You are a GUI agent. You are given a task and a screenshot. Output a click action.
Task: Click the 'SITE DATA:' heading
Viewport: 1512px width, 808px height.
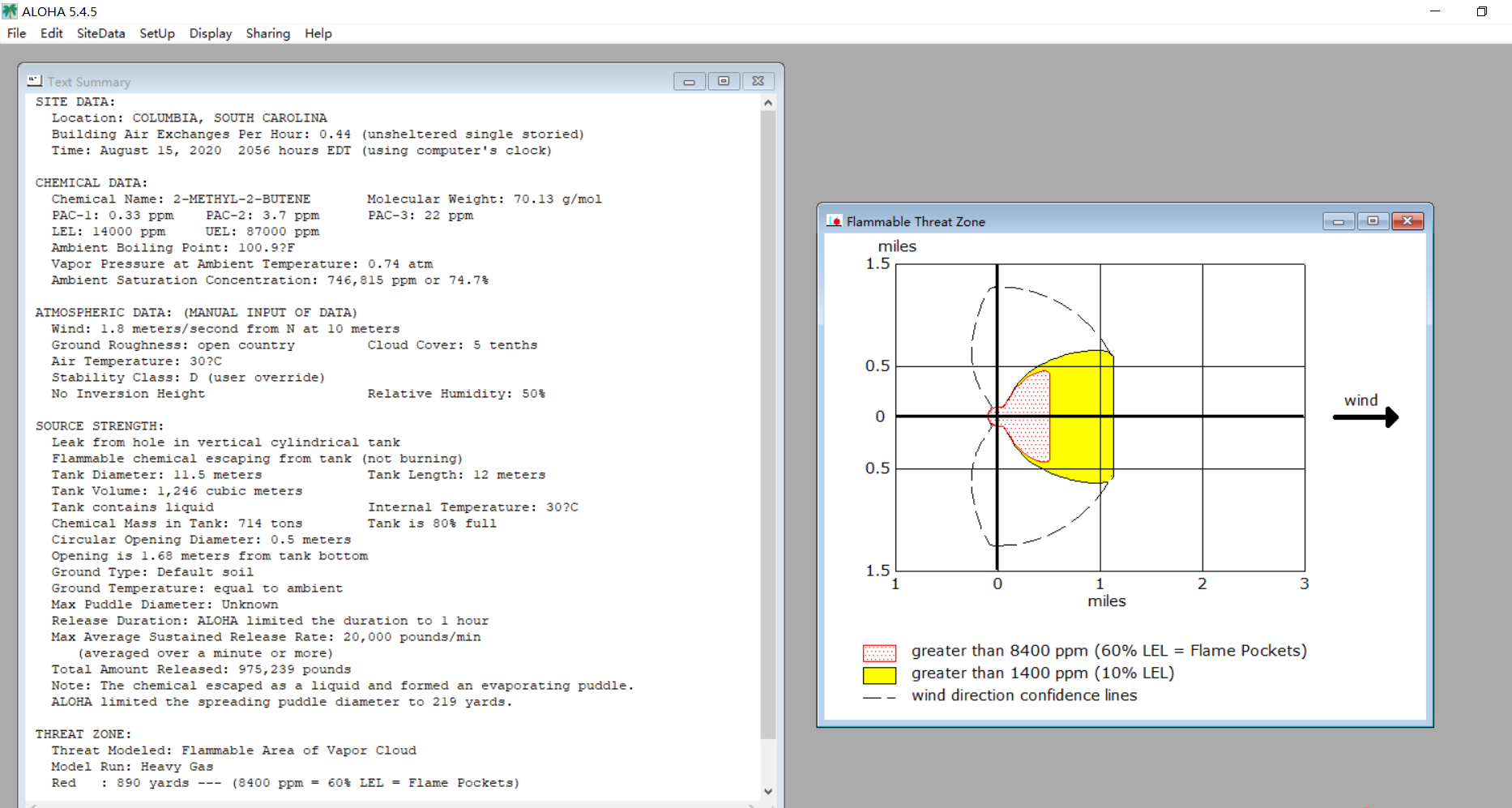75,102
